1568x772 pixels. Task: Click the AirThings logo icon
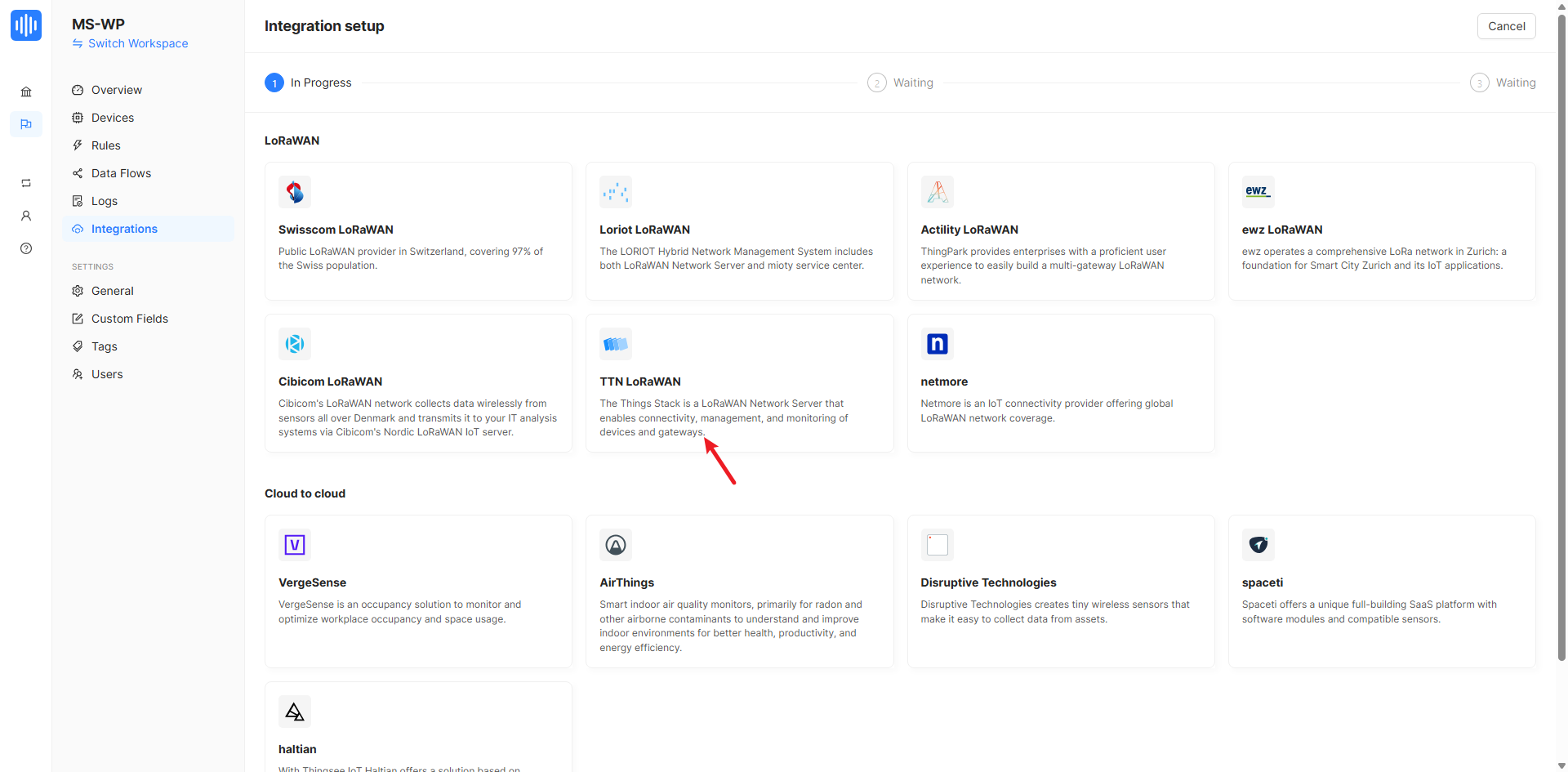pos(616,545)
